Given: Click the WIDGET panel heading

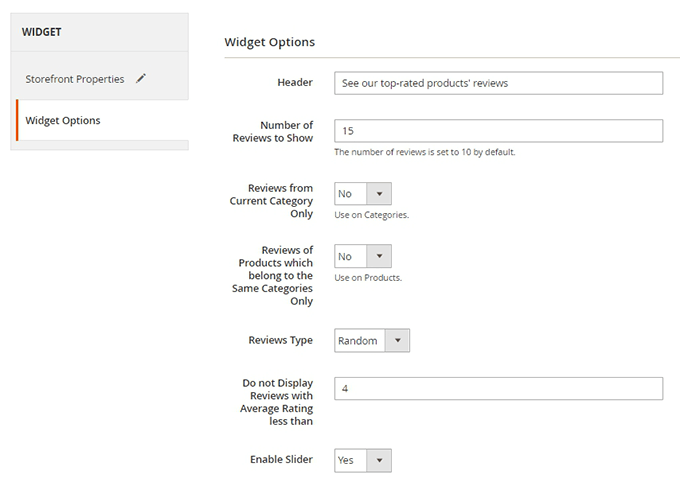Looking at the screenshot, I should click(42, 32).
